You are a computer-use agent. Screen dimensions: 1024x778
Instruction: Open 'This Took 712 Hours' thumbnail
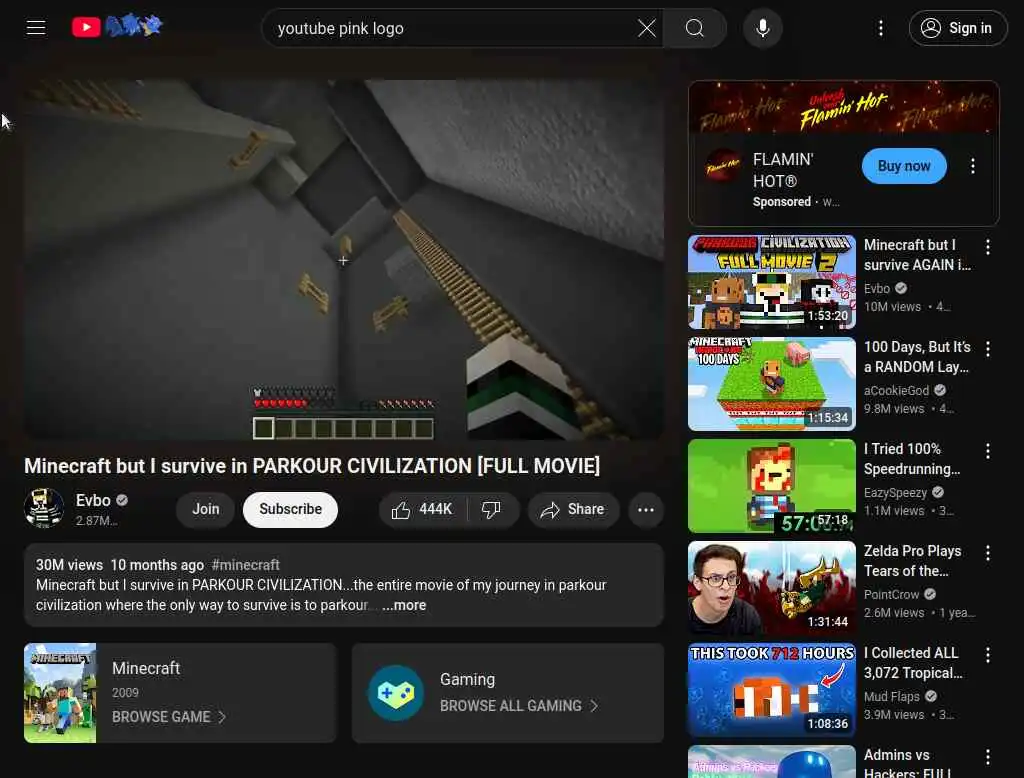[x=771, y=690]
